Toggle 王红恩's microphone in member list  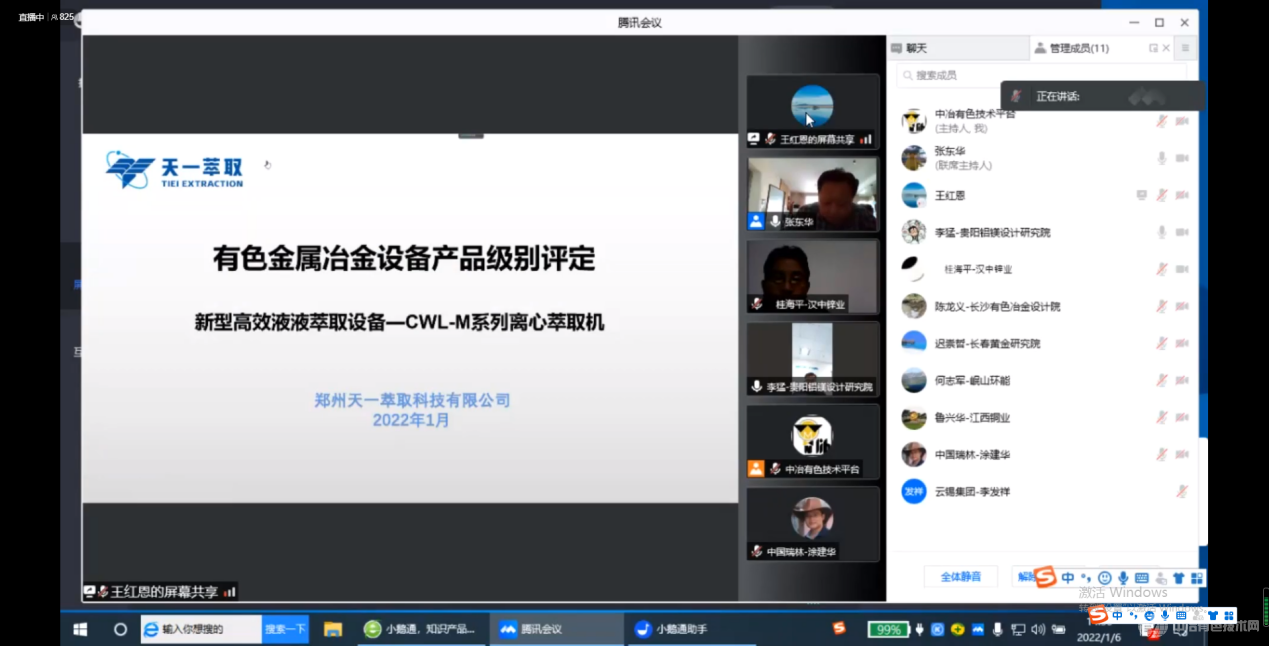pos(1161,195)
